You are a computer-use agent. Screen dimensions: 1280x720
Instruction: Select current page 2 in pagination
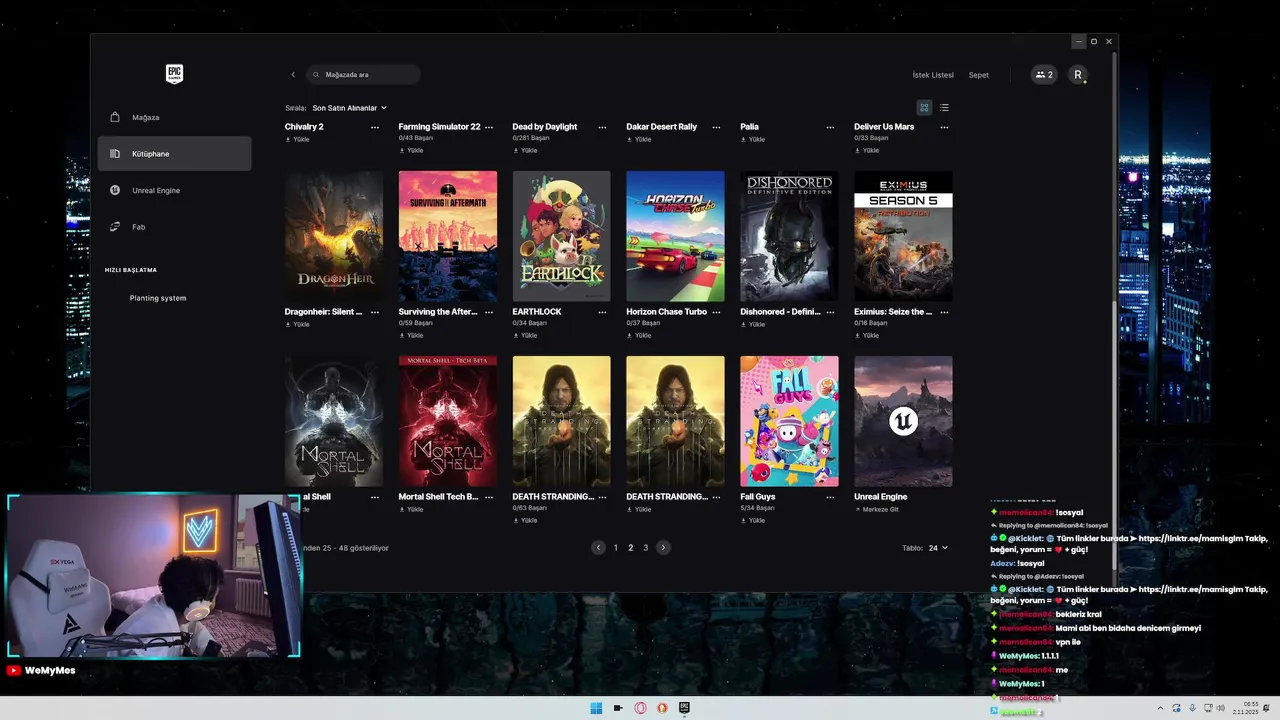coord(631,548)
